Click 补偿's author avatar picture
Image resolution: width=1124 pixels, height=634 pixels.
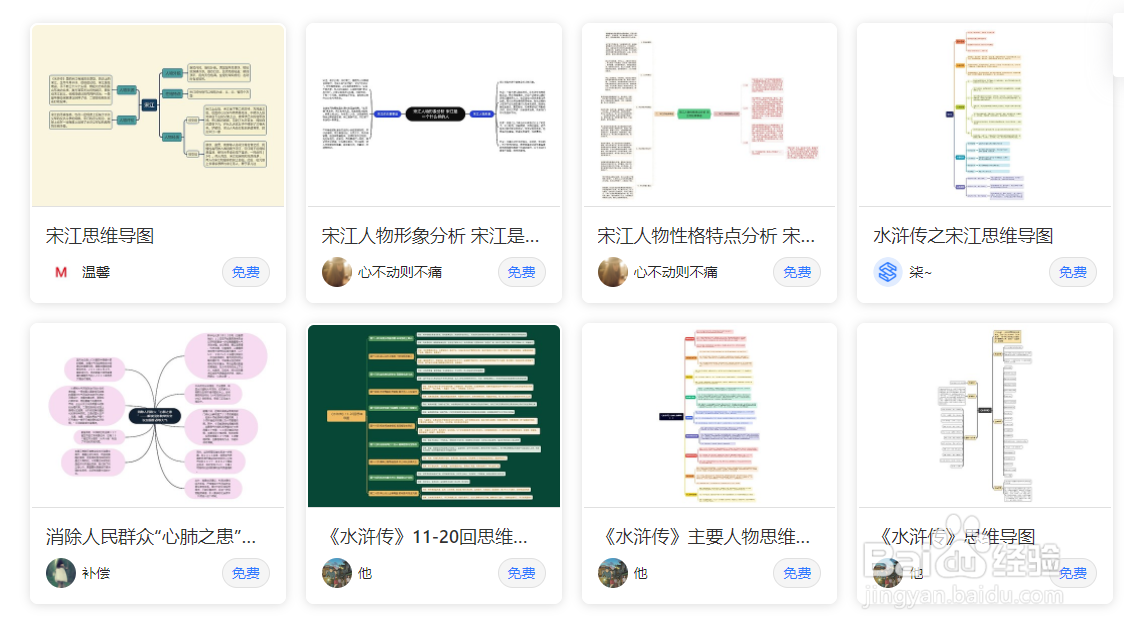pos(62,573)
